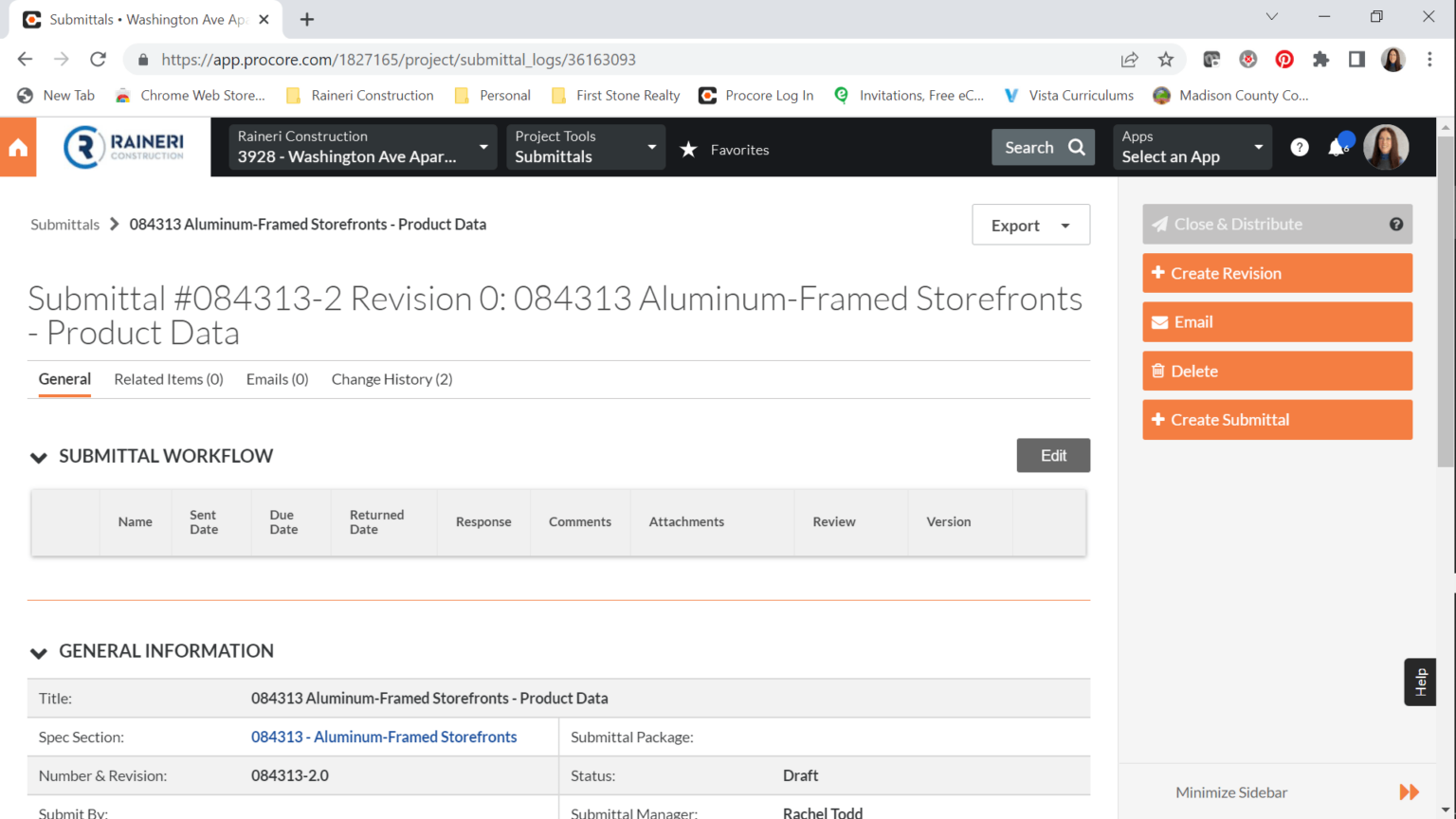Open the project selector dropdown
Screen dimensions: 1456x819
tap(363, 147)
